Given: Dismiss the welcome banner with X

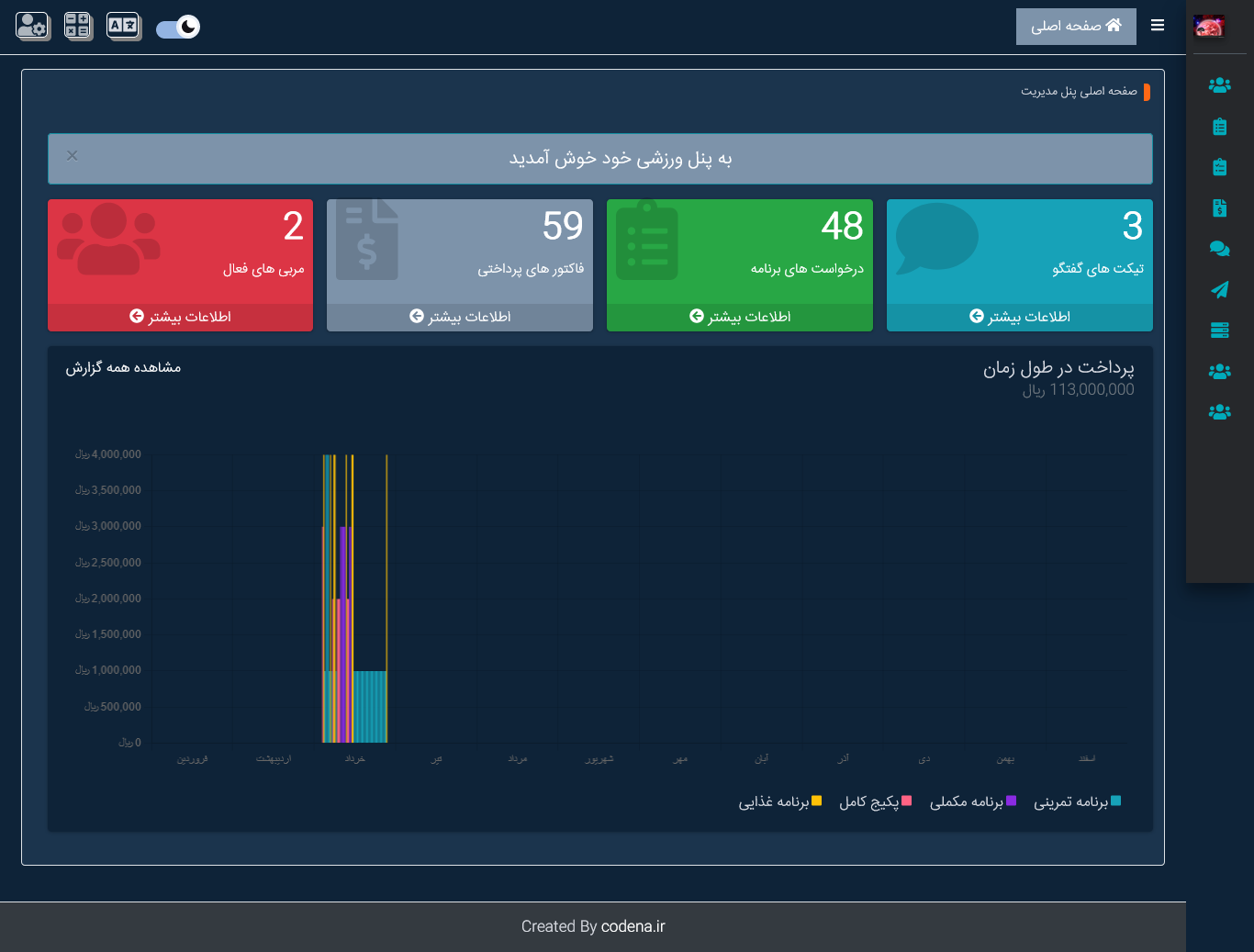Looking at the screenshot, I should (73, 156).
